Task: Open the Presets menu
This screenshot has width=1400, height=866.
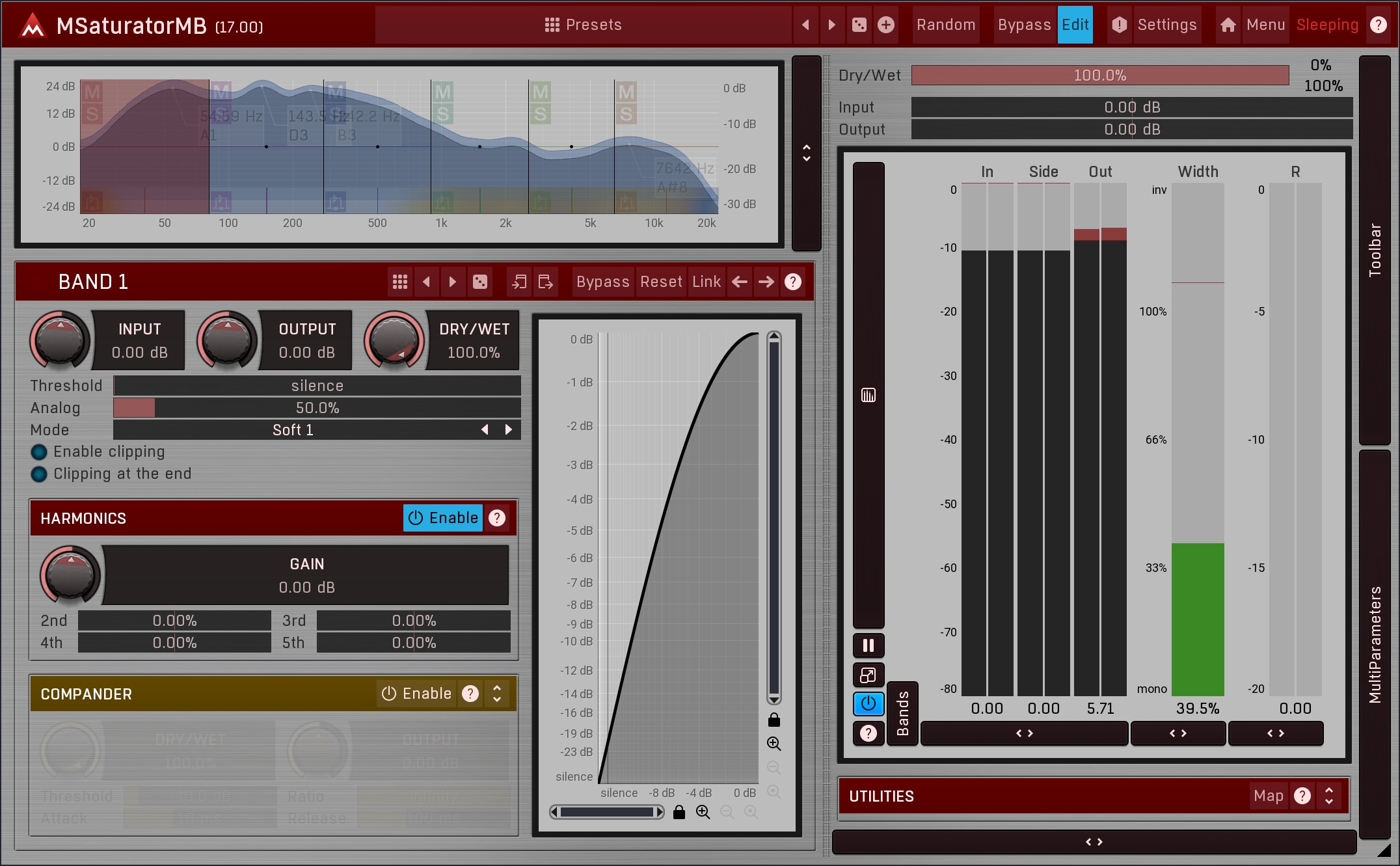Action: 583,25
